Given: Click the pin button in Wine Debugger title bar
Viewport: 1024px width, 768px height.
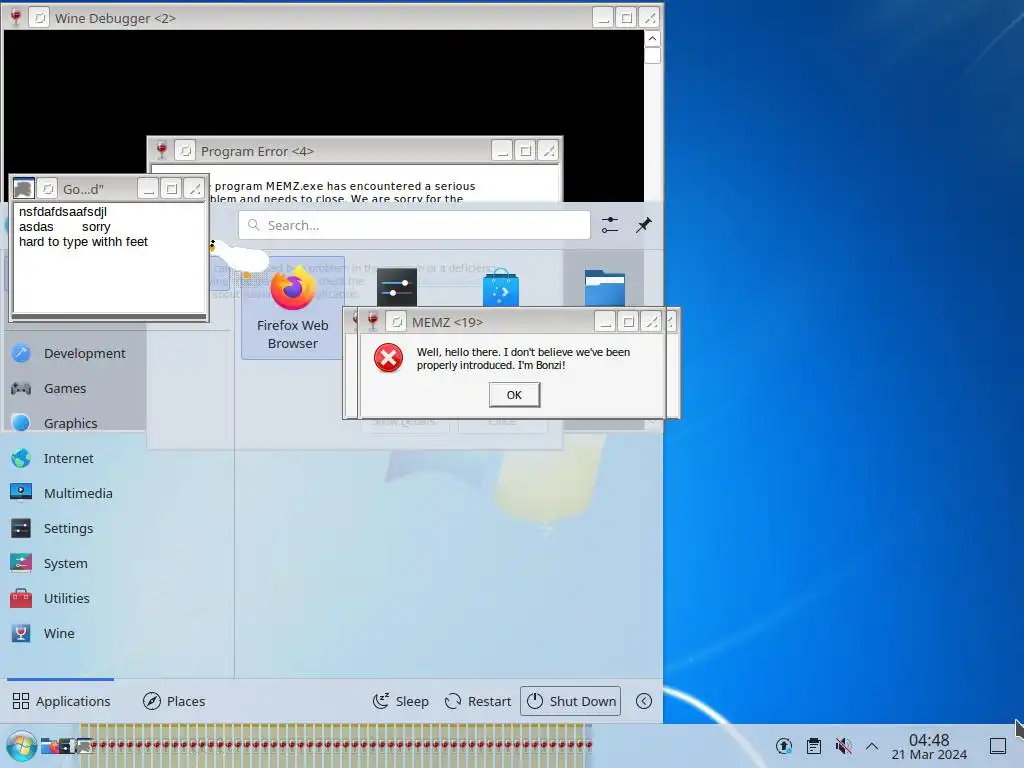Looking at the screenshot, I should pos(40,18).
